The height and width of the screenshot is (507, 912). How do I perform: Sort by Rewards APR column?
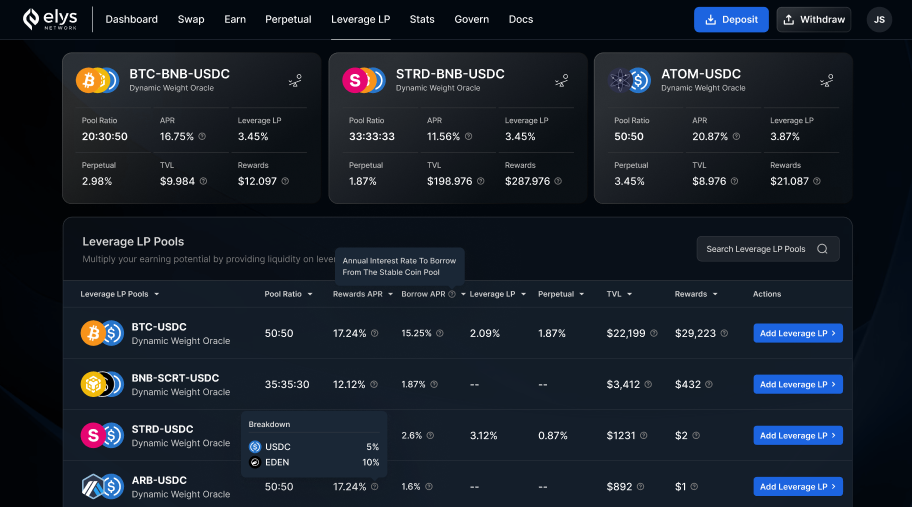tap(363, 294)
